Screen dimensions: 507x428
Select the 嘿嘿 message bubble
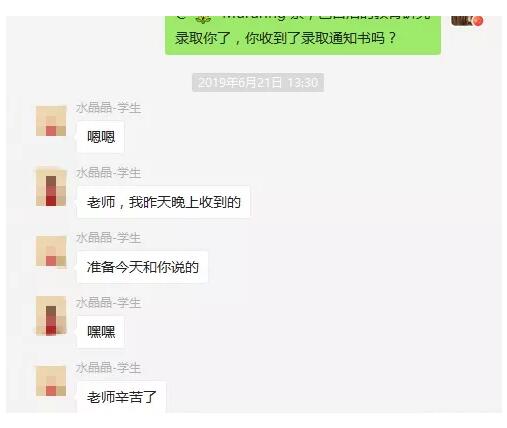click(x=101, y=332)
